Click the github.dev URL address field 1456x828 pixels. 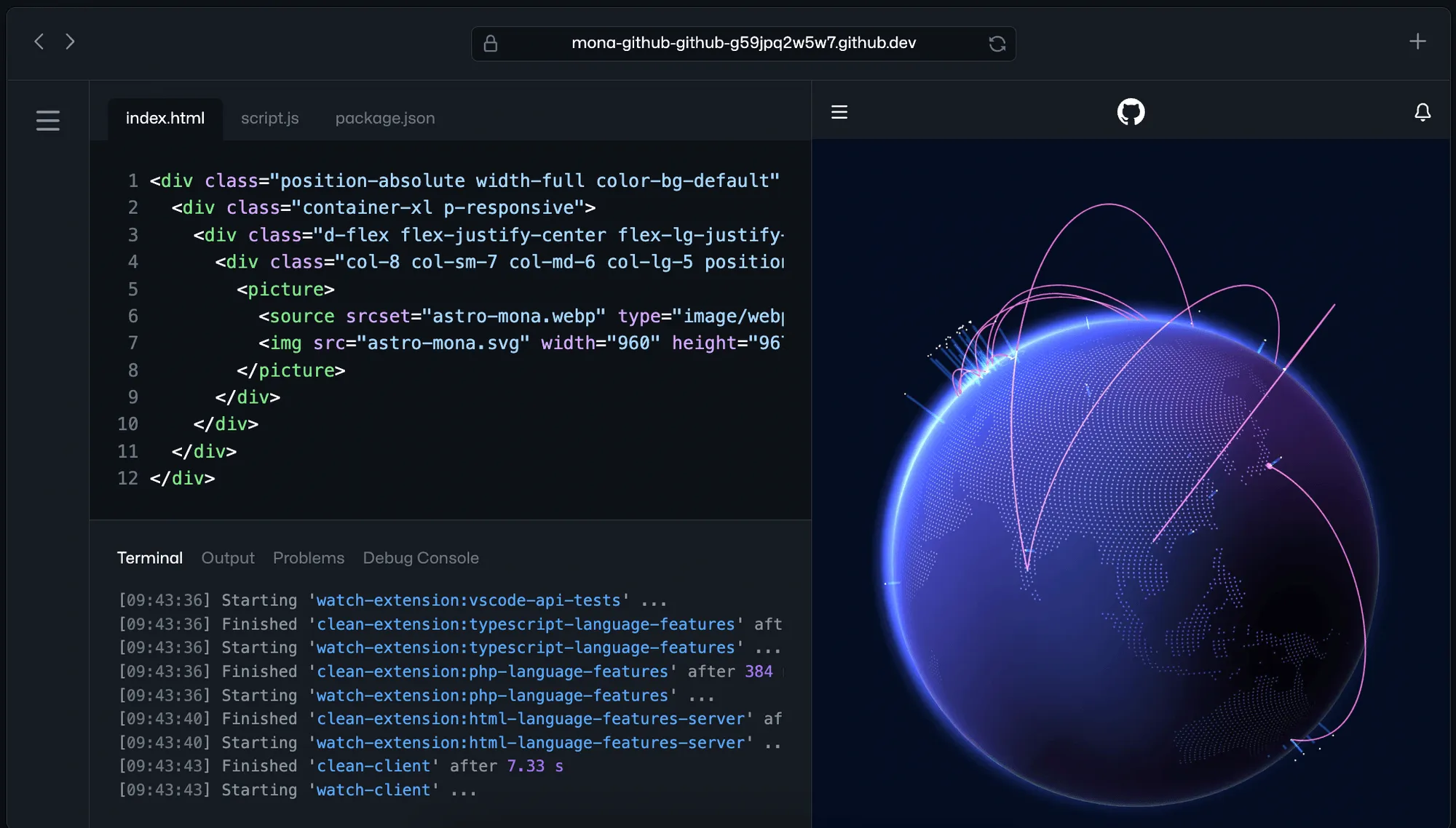(743, 43)
